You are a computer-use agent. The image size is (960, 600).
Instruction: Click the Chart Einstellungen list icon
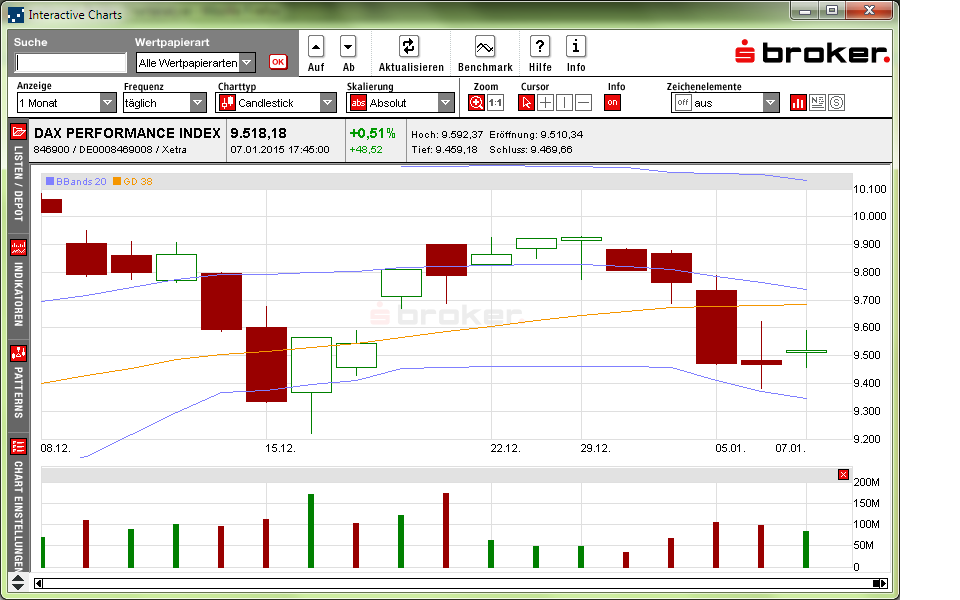pos(18,446)
